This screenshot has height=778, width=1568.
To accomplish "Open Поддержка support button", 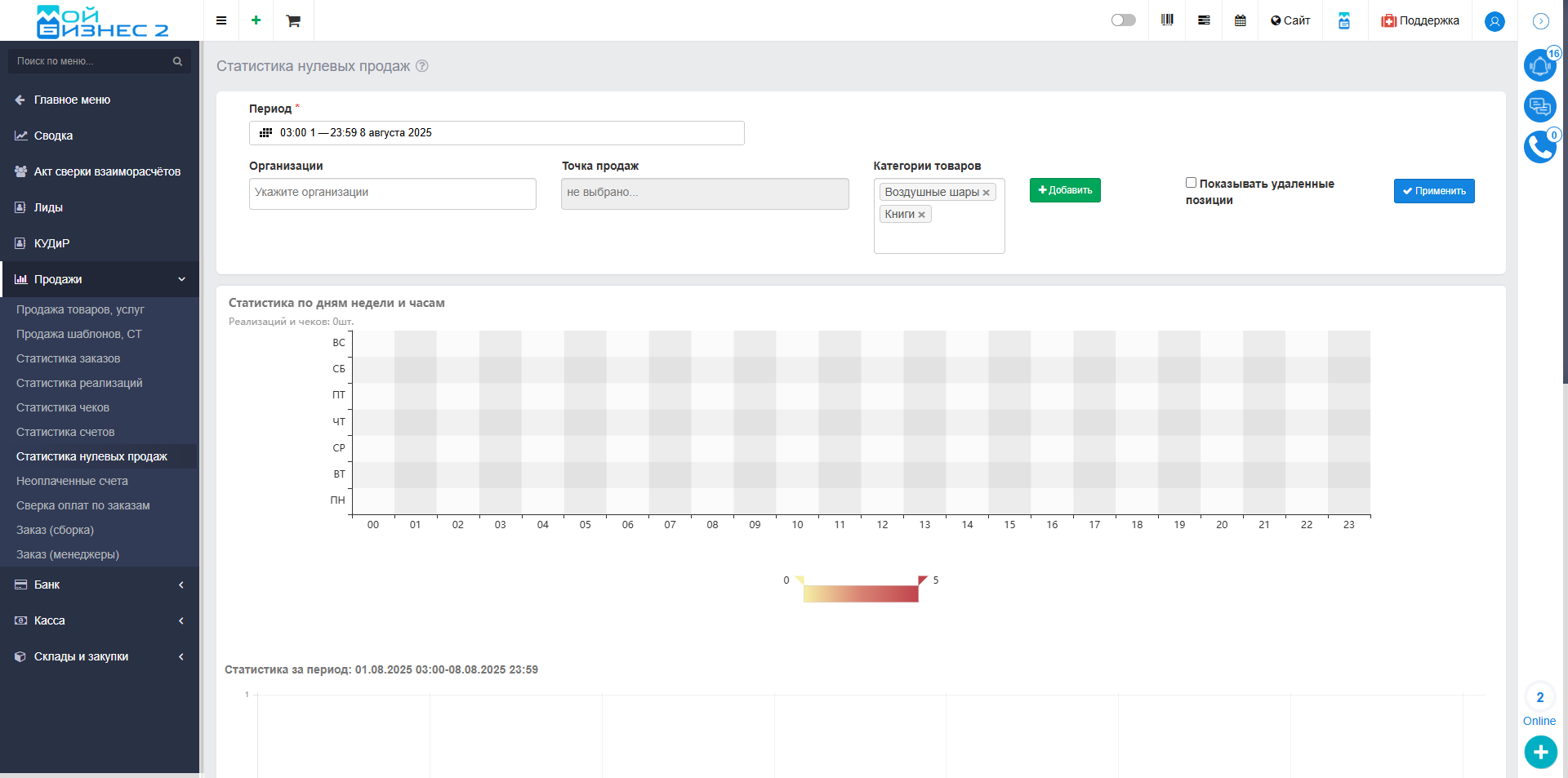I will (x=1420, y=20).
